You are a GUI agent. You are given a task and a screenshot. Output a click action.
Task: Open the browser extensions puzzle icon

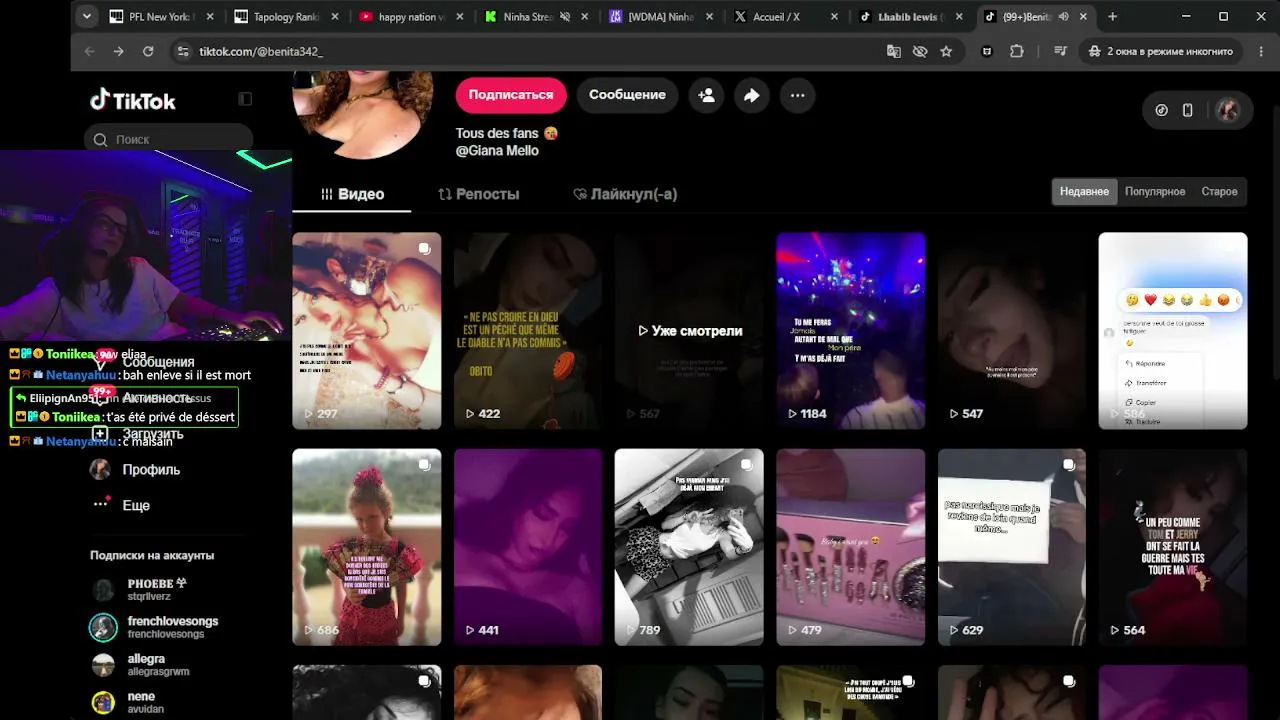pyautogui.click(x=1017, y=51)
